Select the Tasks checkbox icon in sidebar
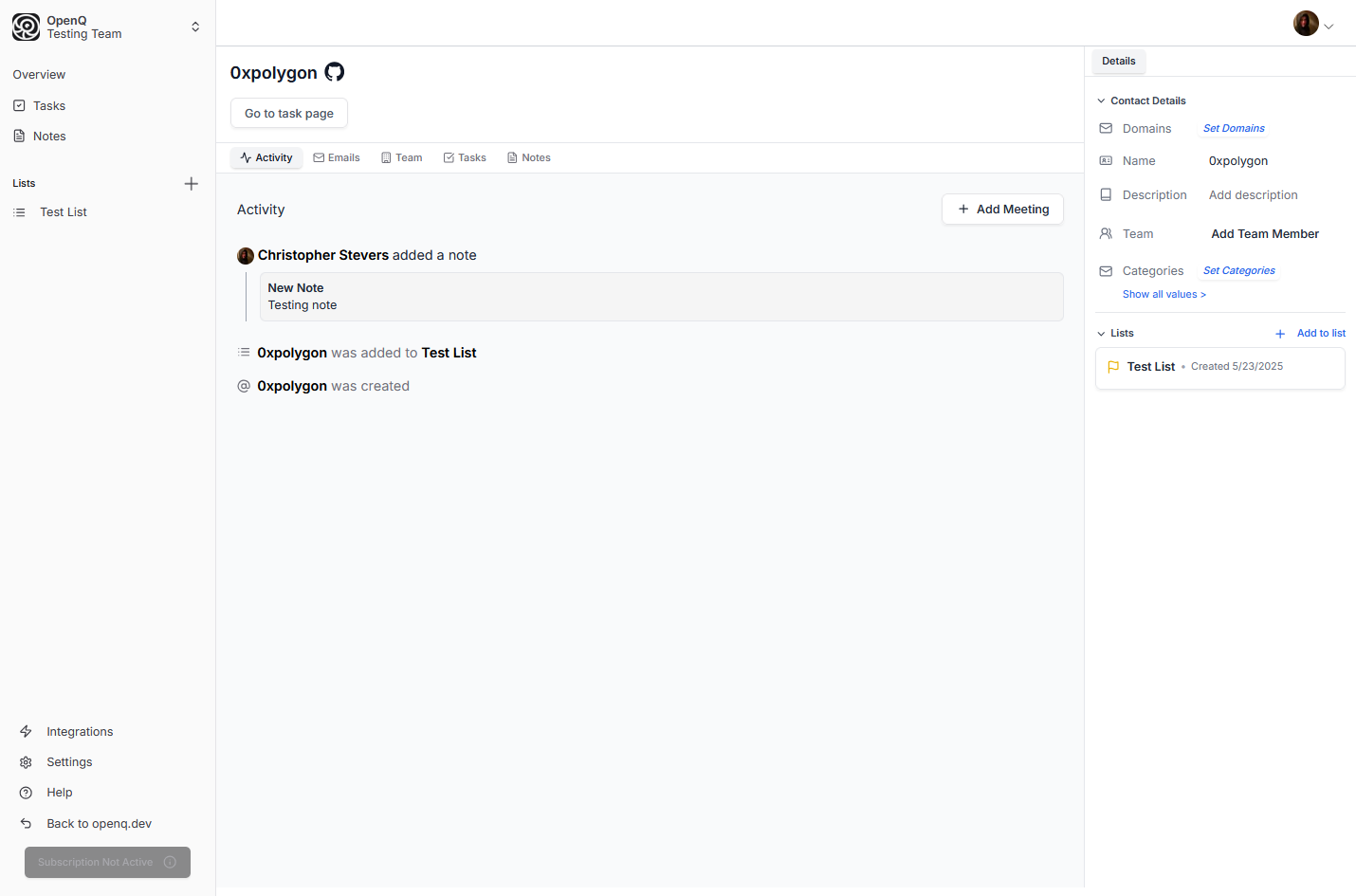1356x896 pixels. click(x=20, y=105)
